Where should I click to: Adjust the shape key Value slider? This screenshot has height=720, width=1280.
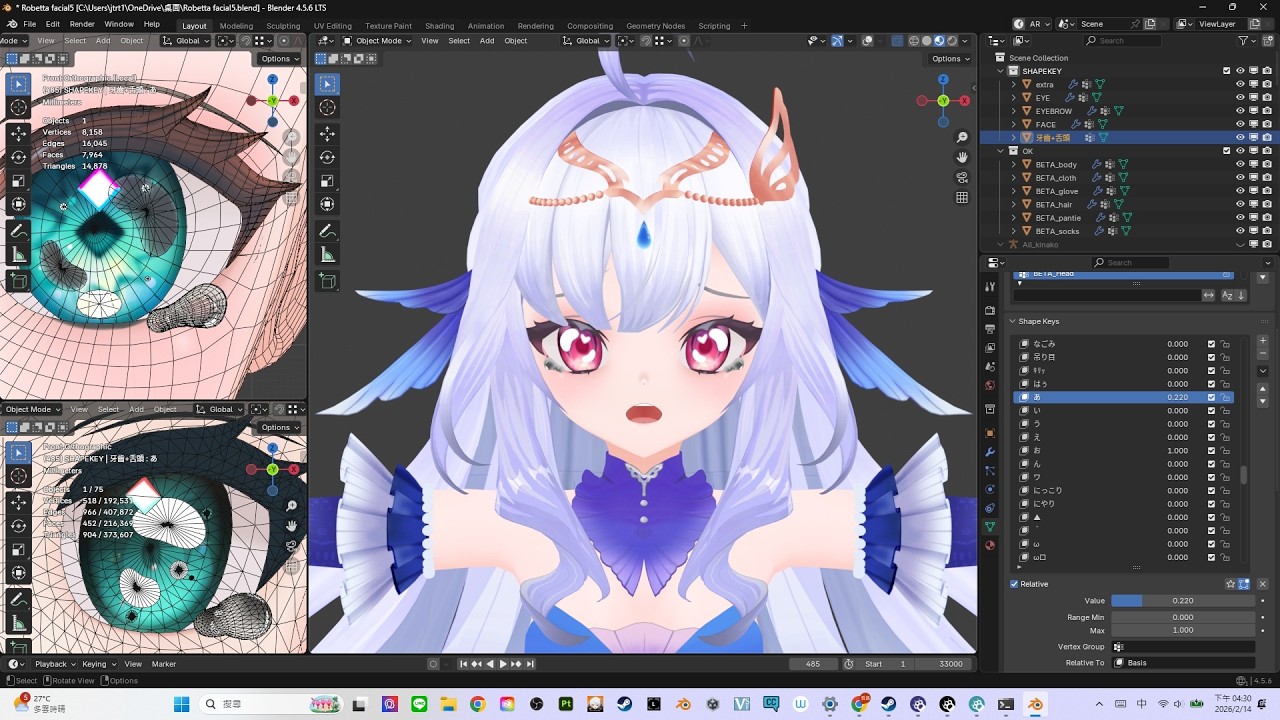[x=1183, y=601]
